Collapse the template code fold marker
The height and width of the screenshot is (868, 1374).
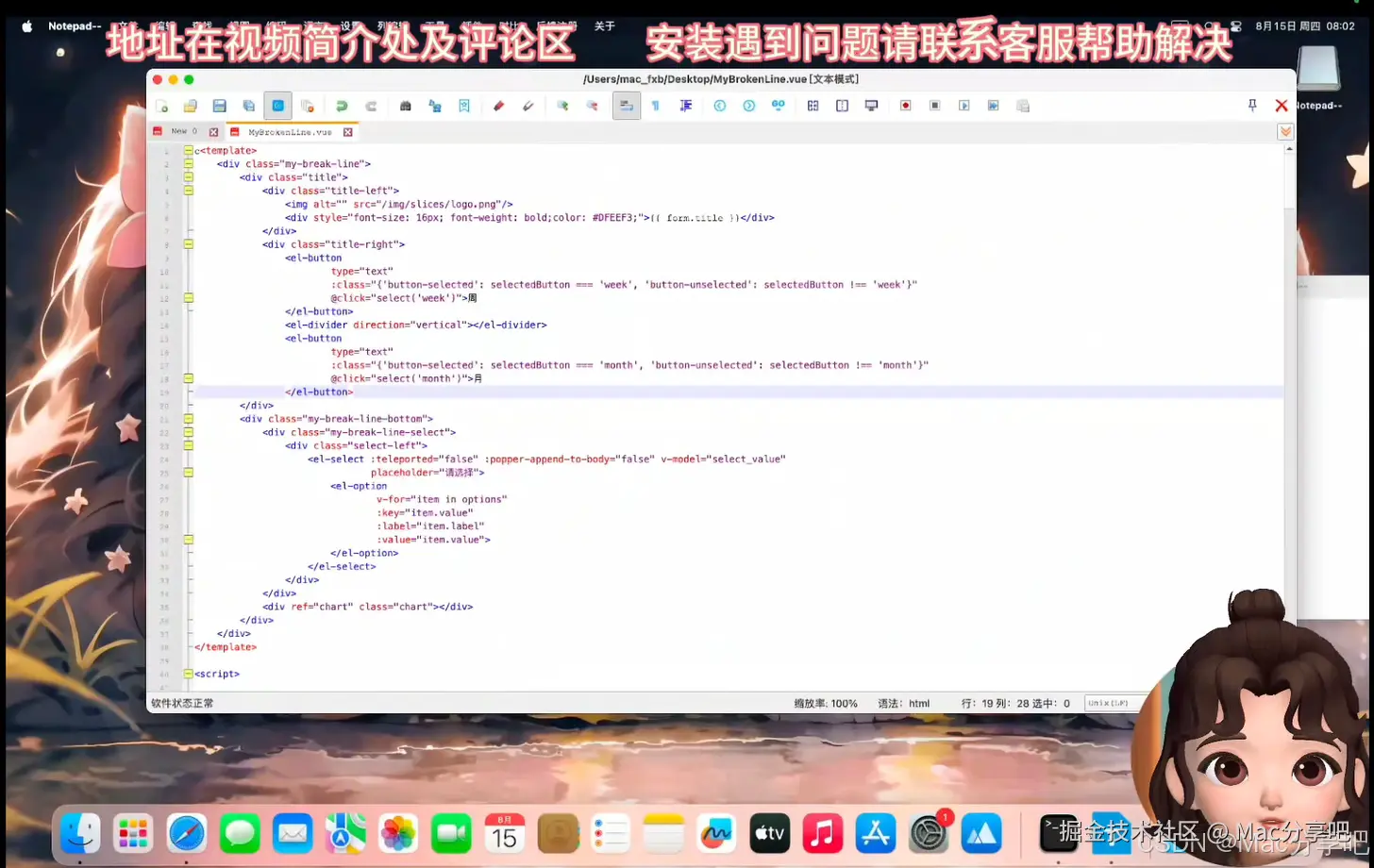[188, 150]
